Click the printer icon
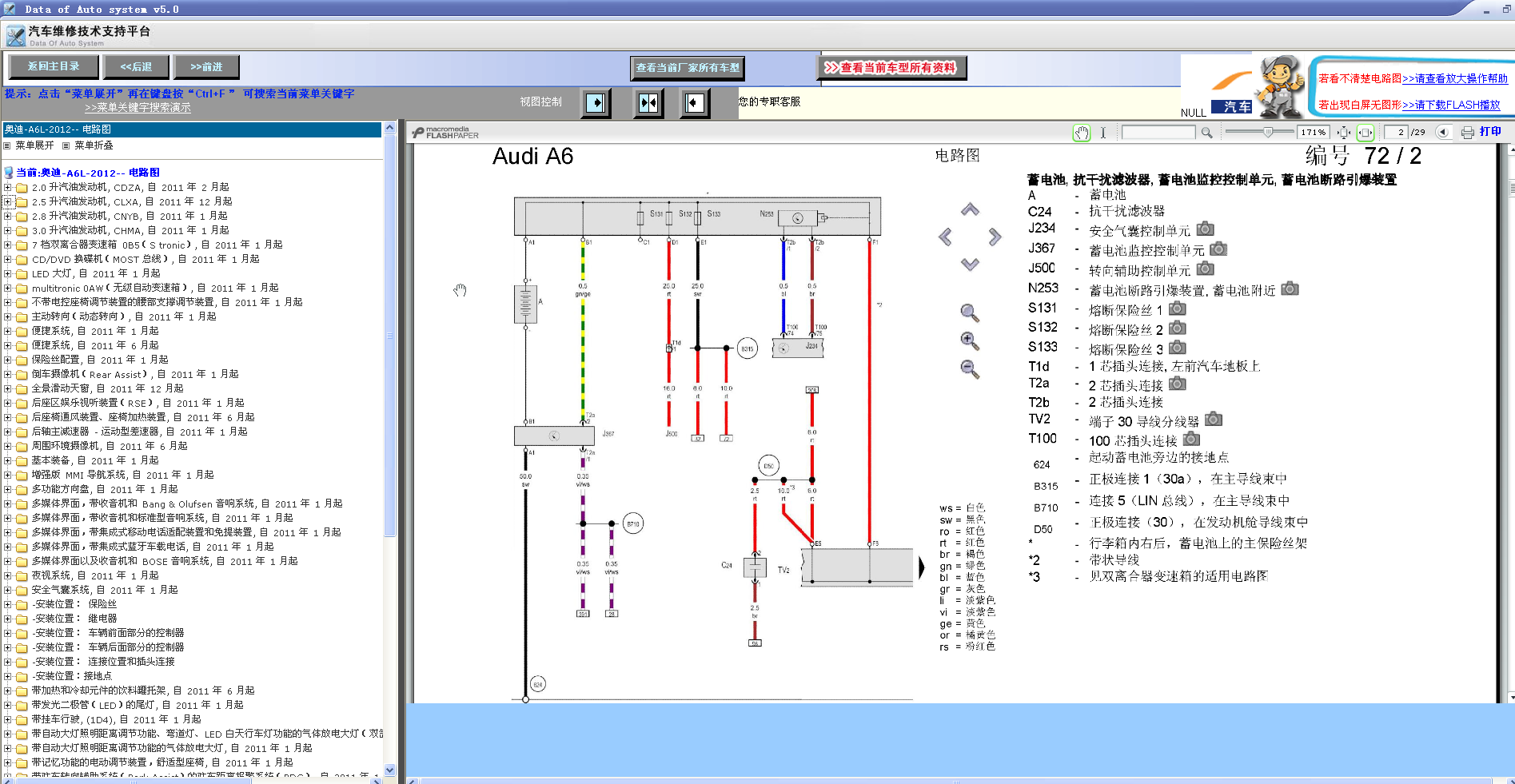Viewport: 1515px width, 784px height. click(x=1468, y=133)
